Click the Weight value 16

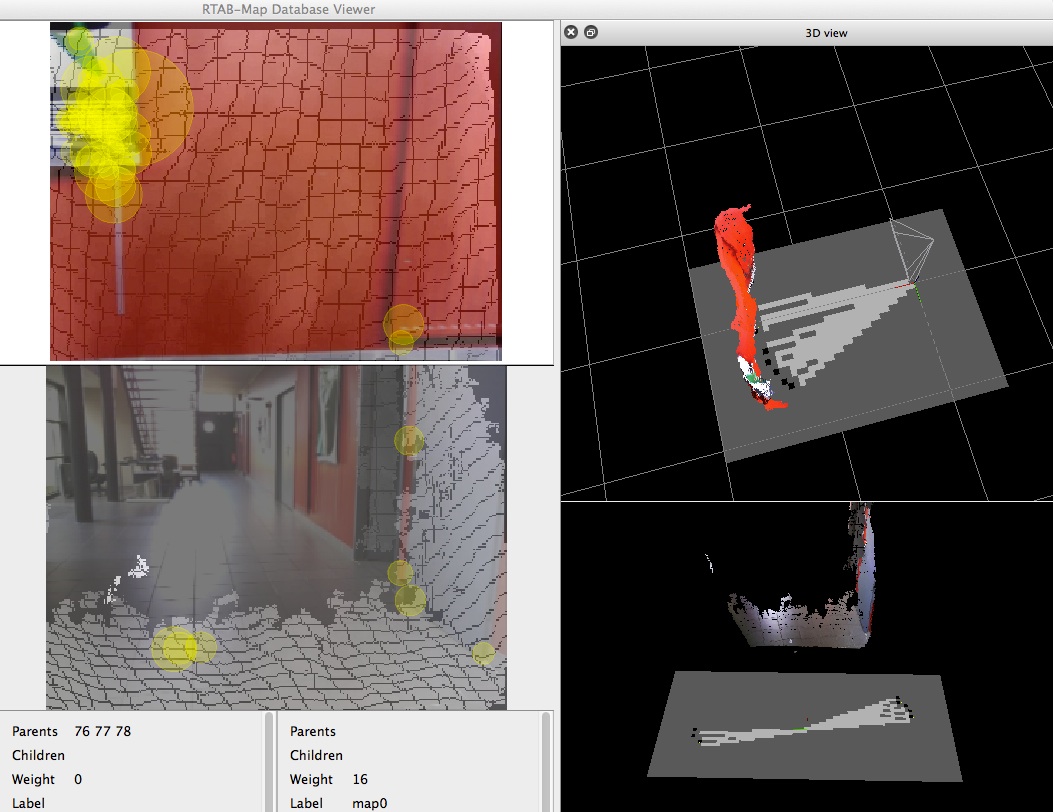tap(362, 779)
